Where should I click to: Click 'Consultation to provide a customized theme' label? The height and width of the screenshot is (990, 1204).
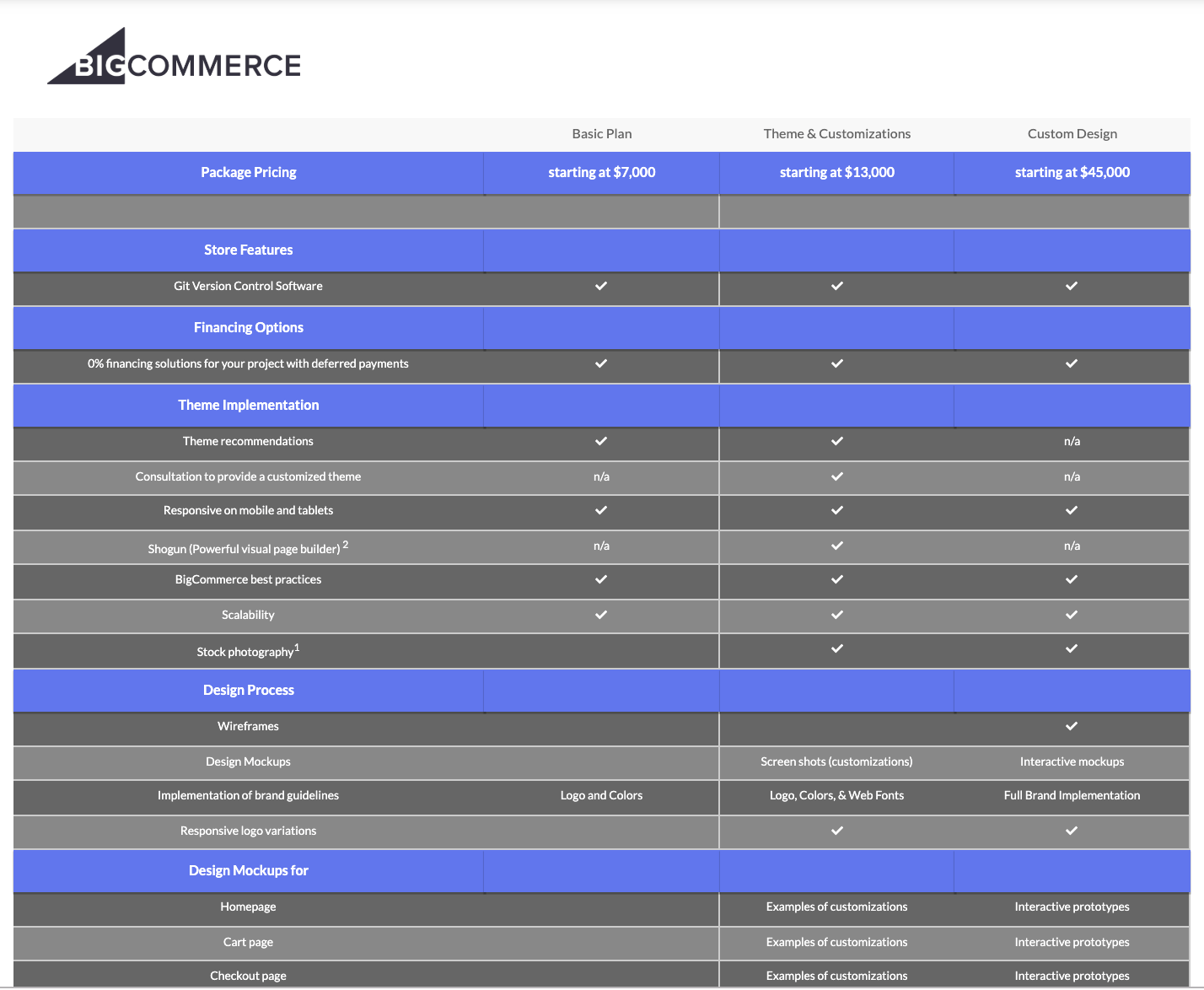[249, 476]
